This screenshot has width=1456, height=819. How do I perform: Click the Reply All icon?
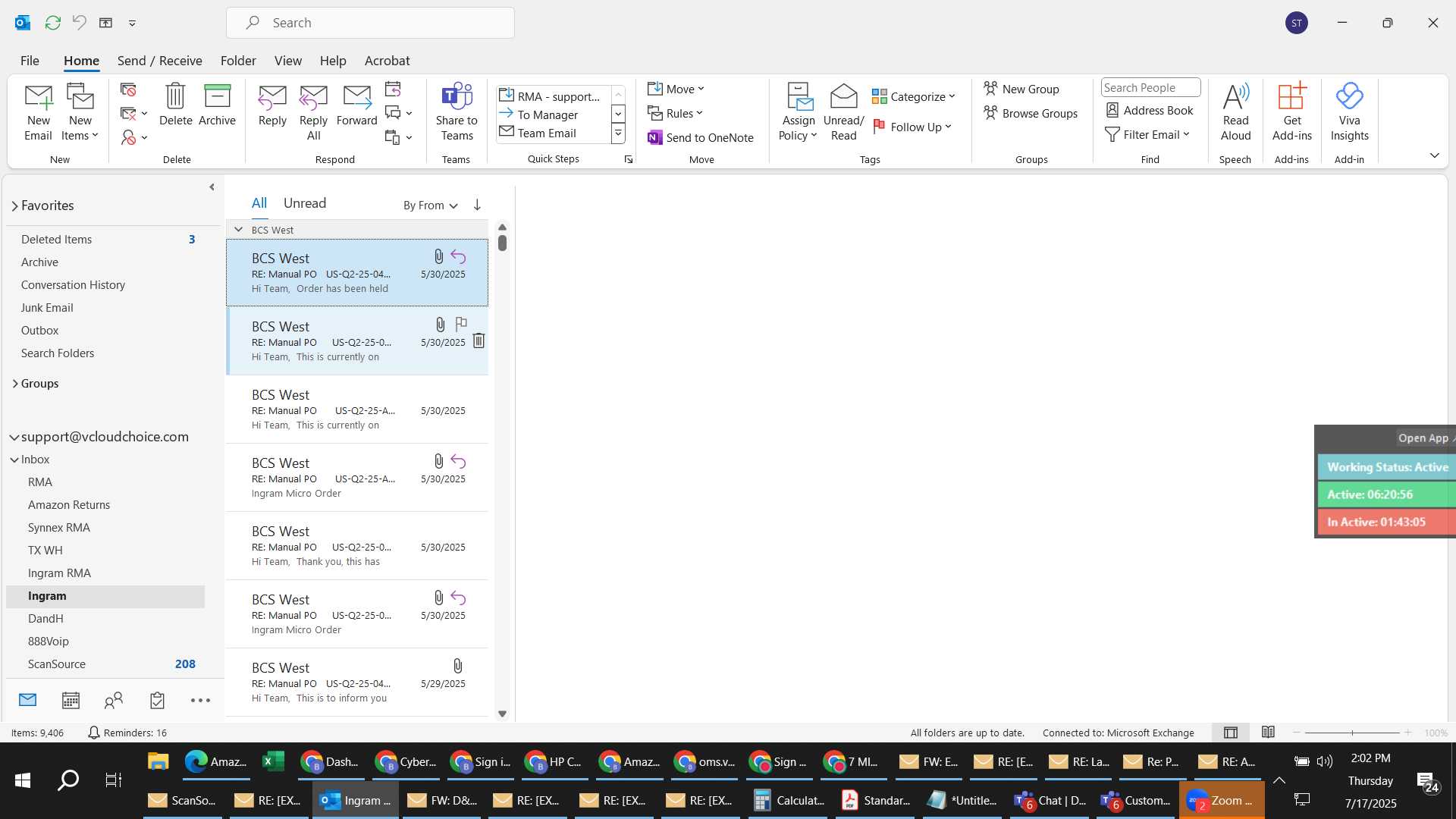pos(313,112)
